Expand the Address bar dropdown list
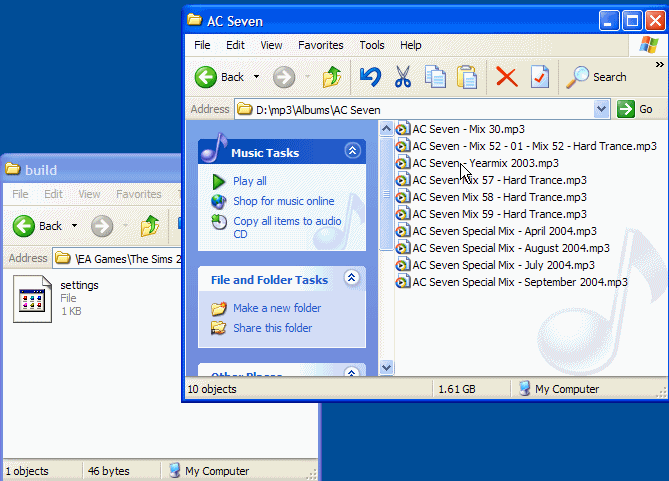Image resolution: width=669 pixels, height=481 pixels. (601, 109)
